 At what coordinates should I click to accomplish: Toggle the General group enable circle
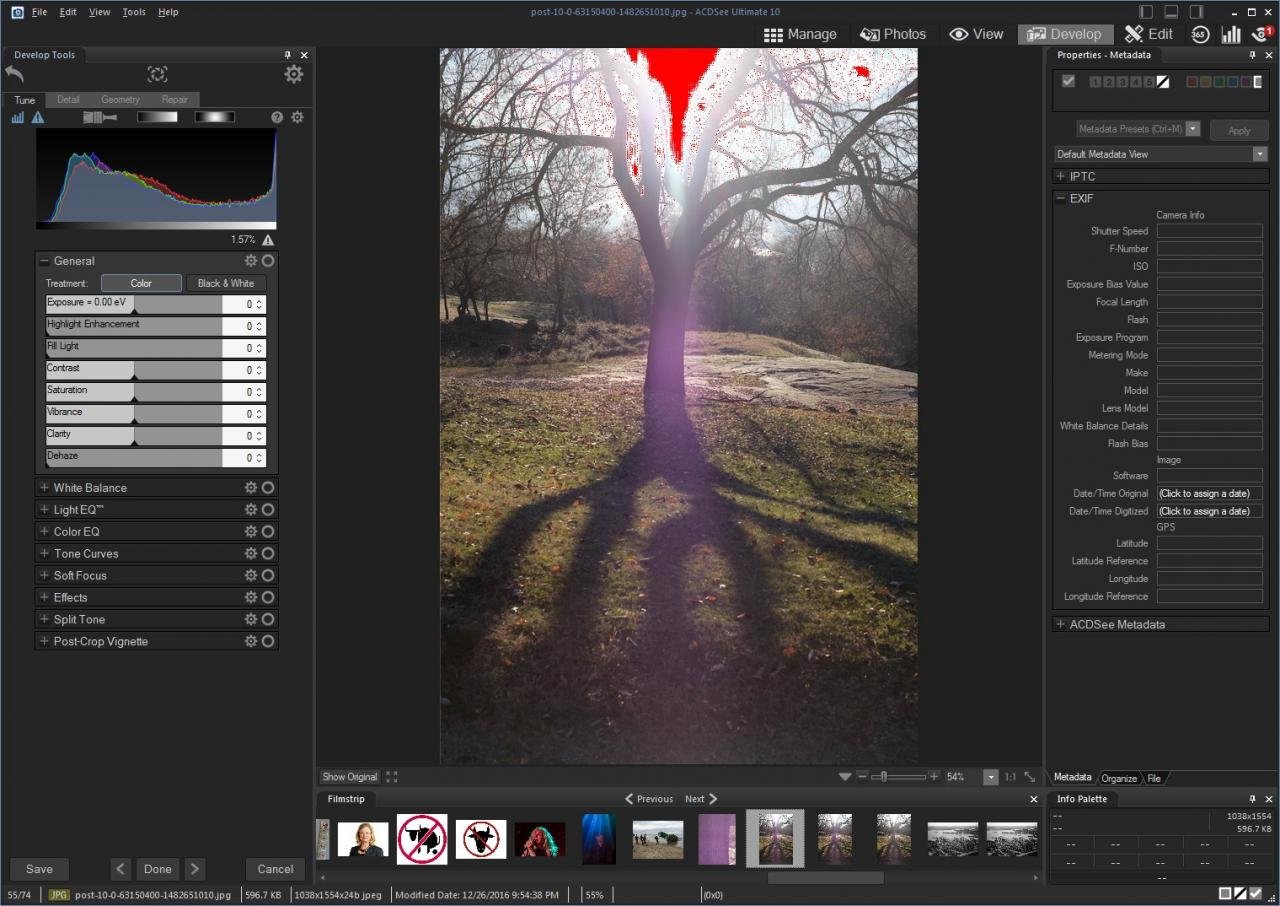point(268,261)
